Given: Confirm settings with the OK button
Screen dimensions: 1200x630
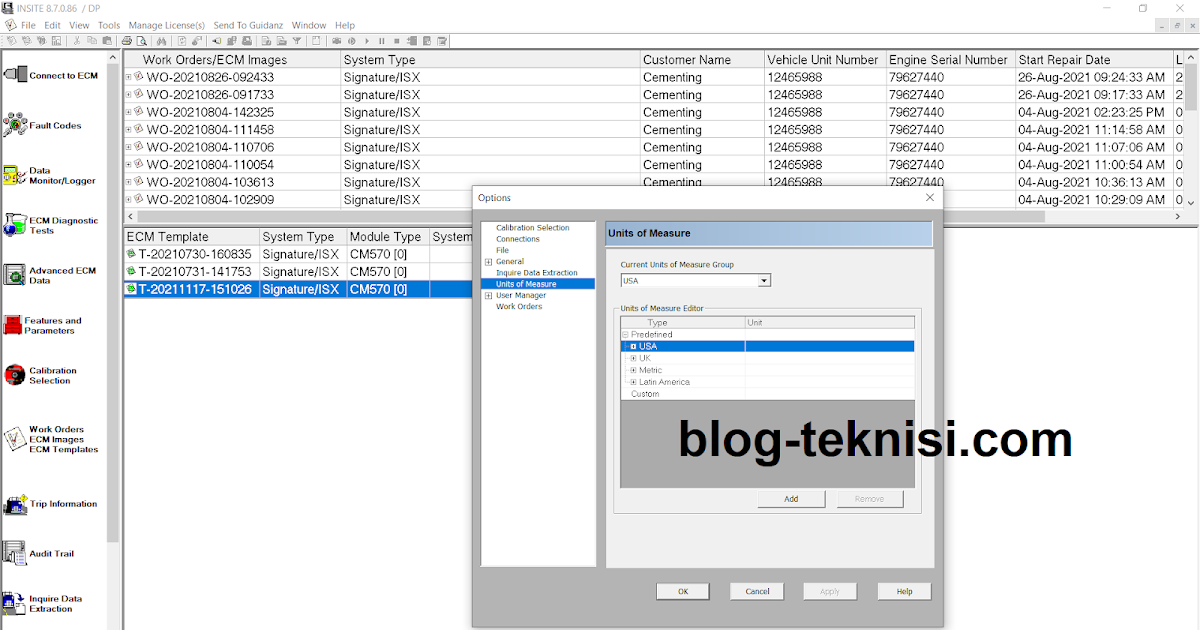Looking at the screenshot, I should pos(683,591).
